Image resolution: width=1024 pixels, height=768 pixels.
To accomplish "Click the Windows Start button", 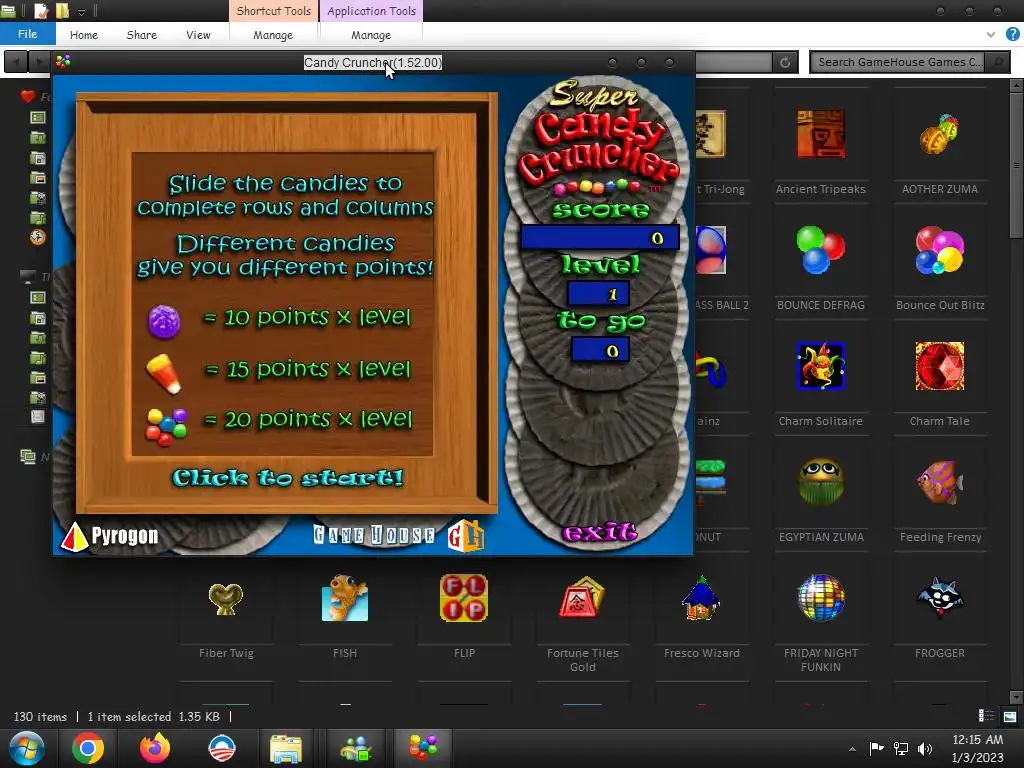I will [x=26, y=748].
